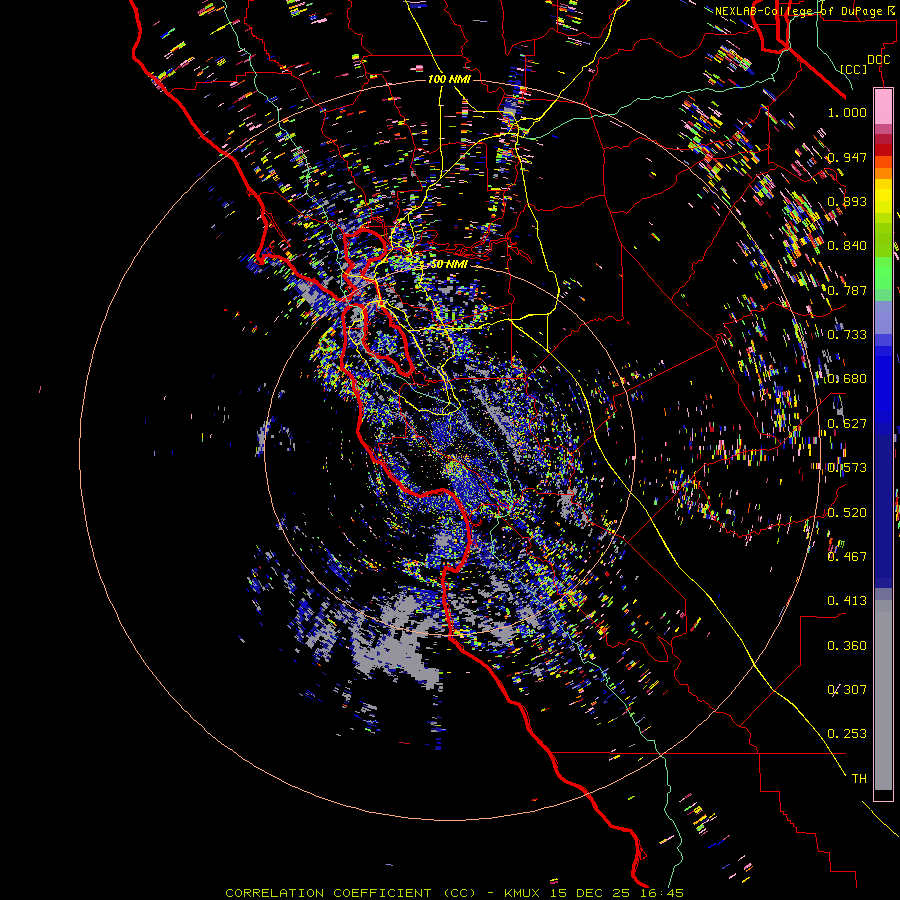Click the CORRELATION COEFFICIENT (CC) title text

pyautogui.click(x=350, y=893)
